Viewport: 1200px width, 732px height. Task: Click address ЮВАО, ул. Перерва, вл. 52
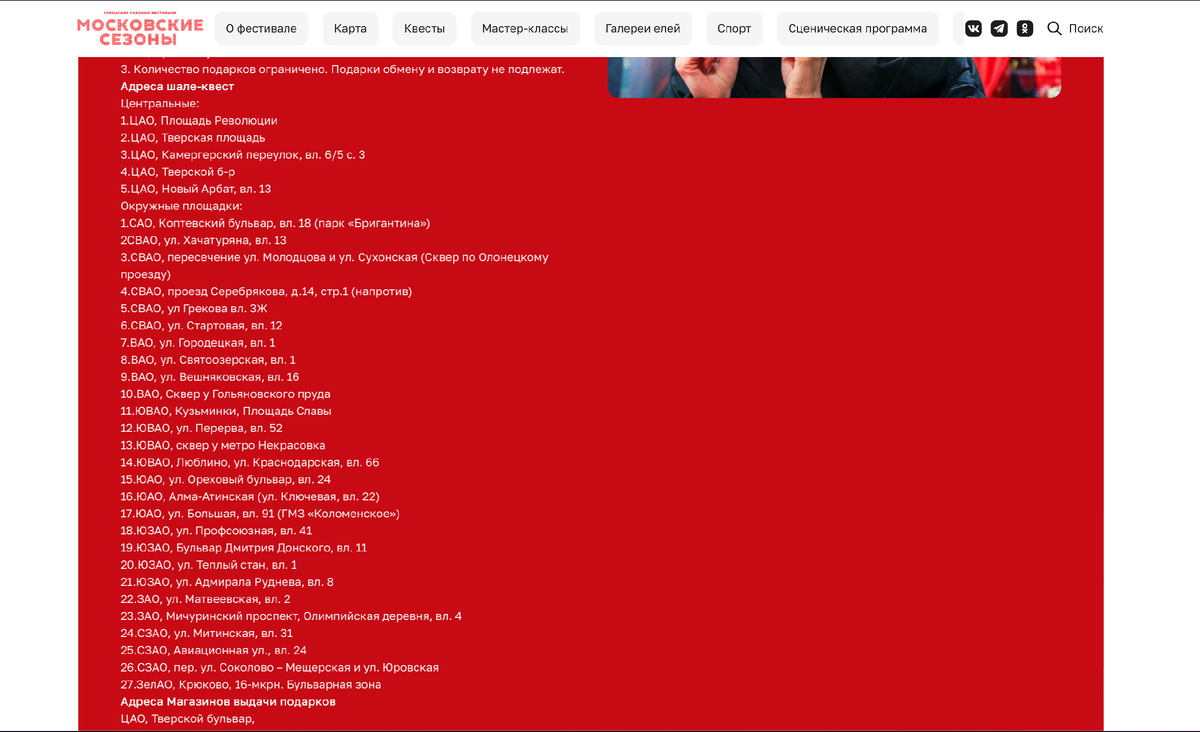(x=202, y=428)
